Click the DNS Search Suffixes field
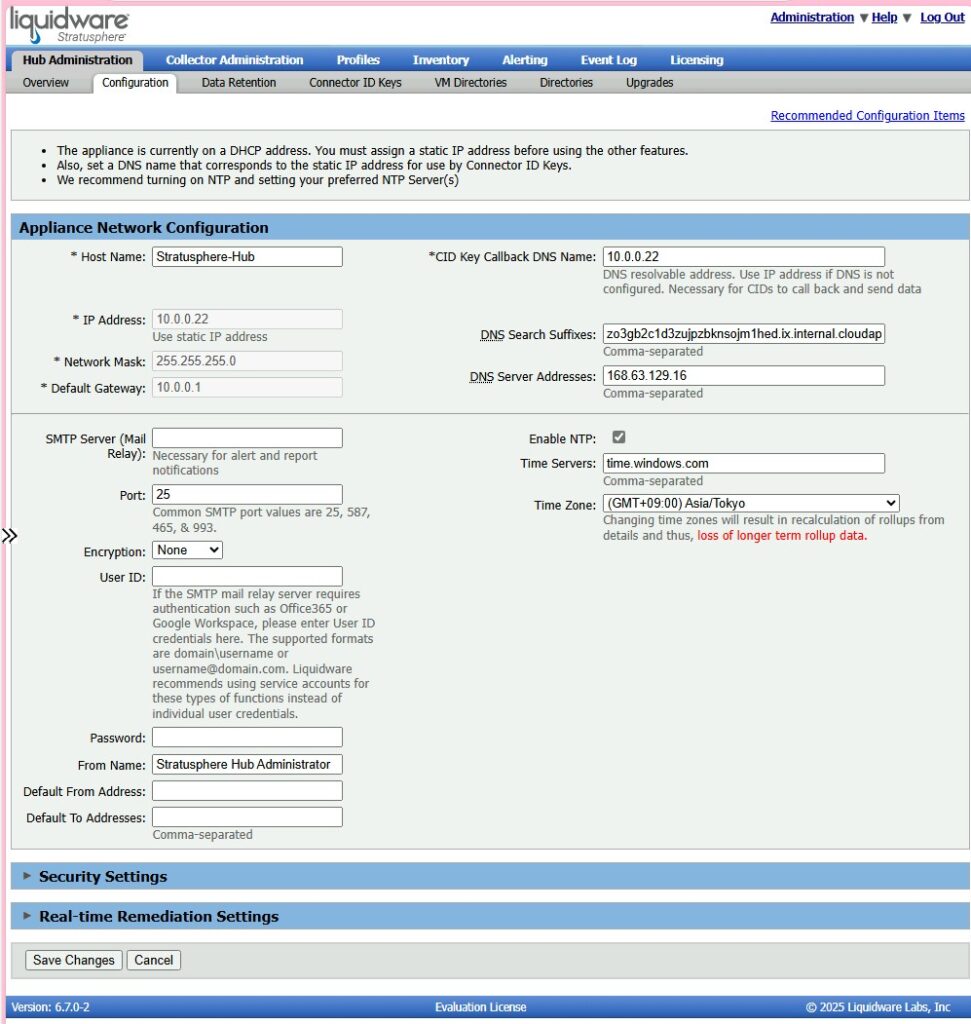The width and height of the screenshot is (971, 1024). coord(744,334)
